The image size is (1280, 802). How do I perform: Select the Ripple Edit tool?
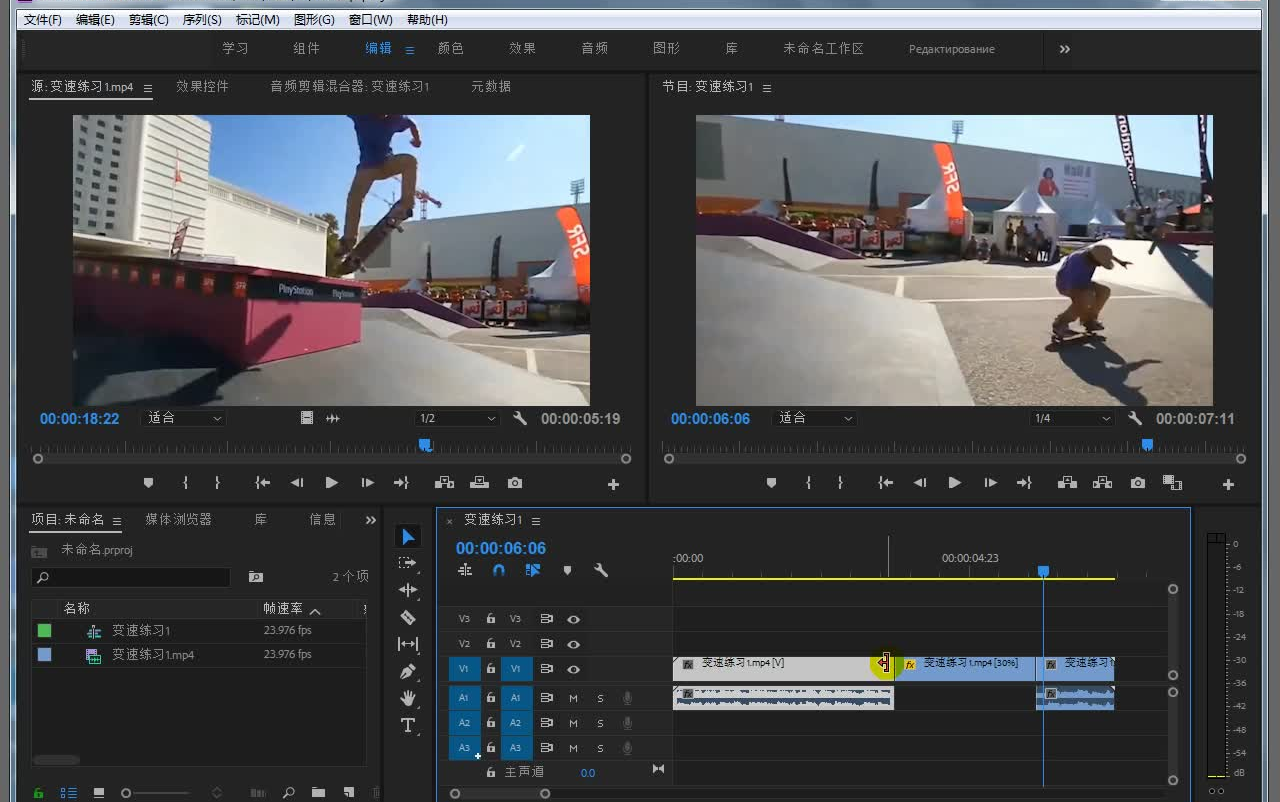coord(407,590)
